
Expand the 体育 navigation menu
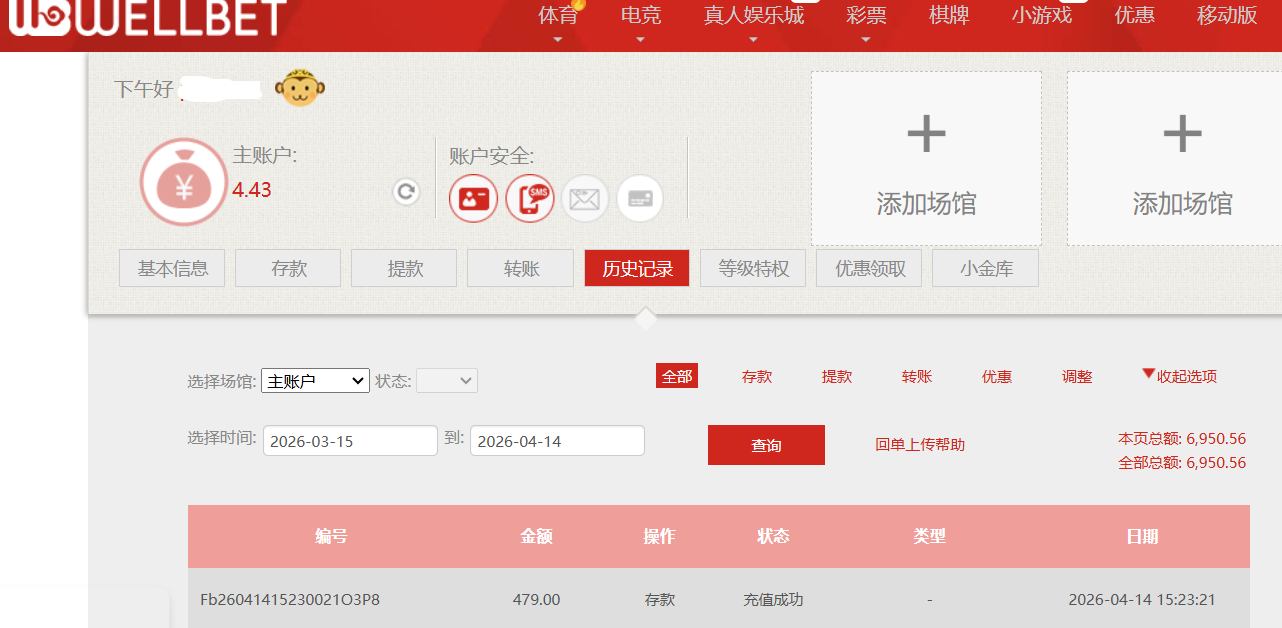click(x=558, y=16)
